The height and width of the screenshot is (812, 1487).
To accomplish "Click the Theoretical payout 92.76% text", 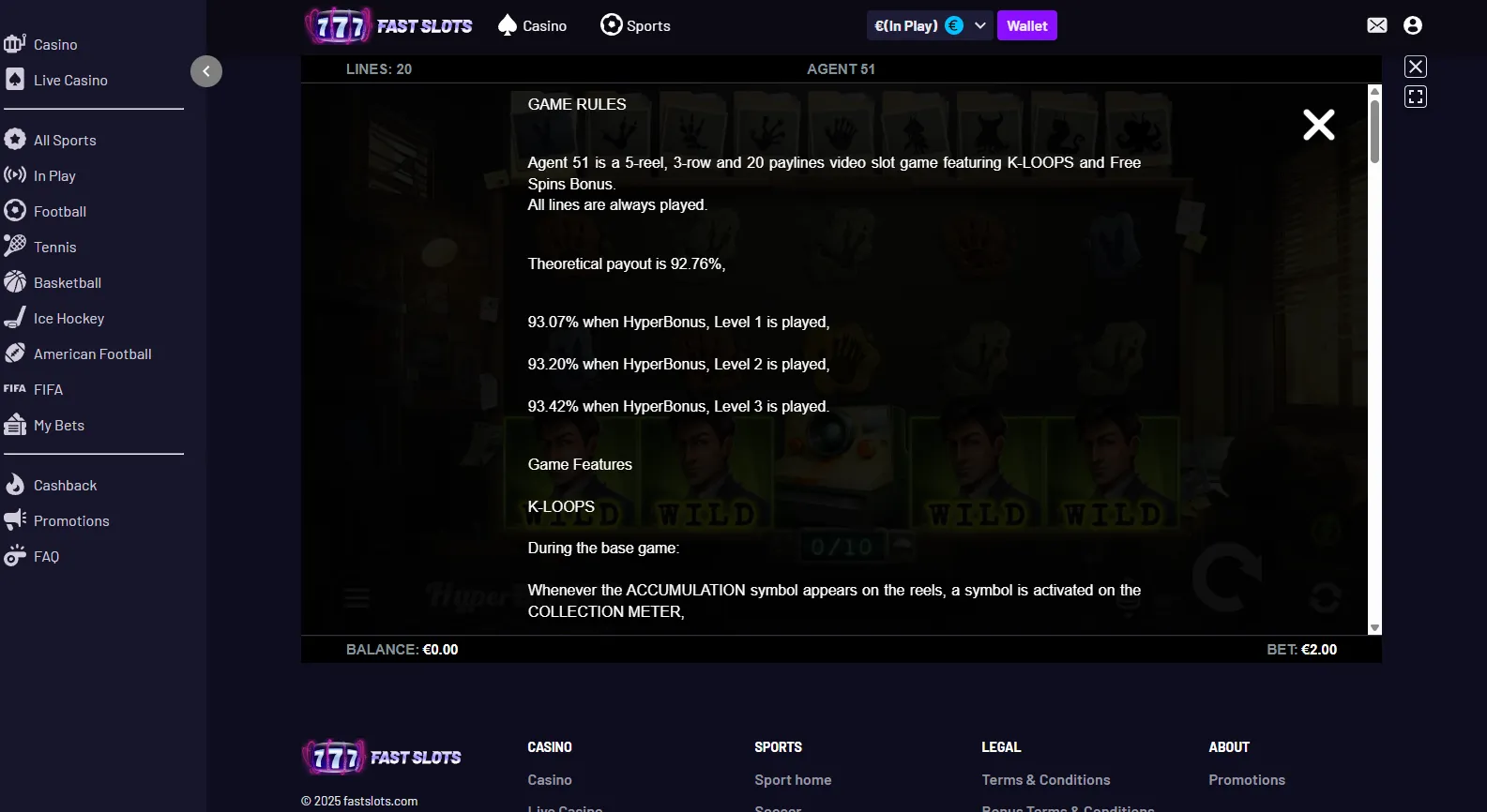I will click(627, 263).
